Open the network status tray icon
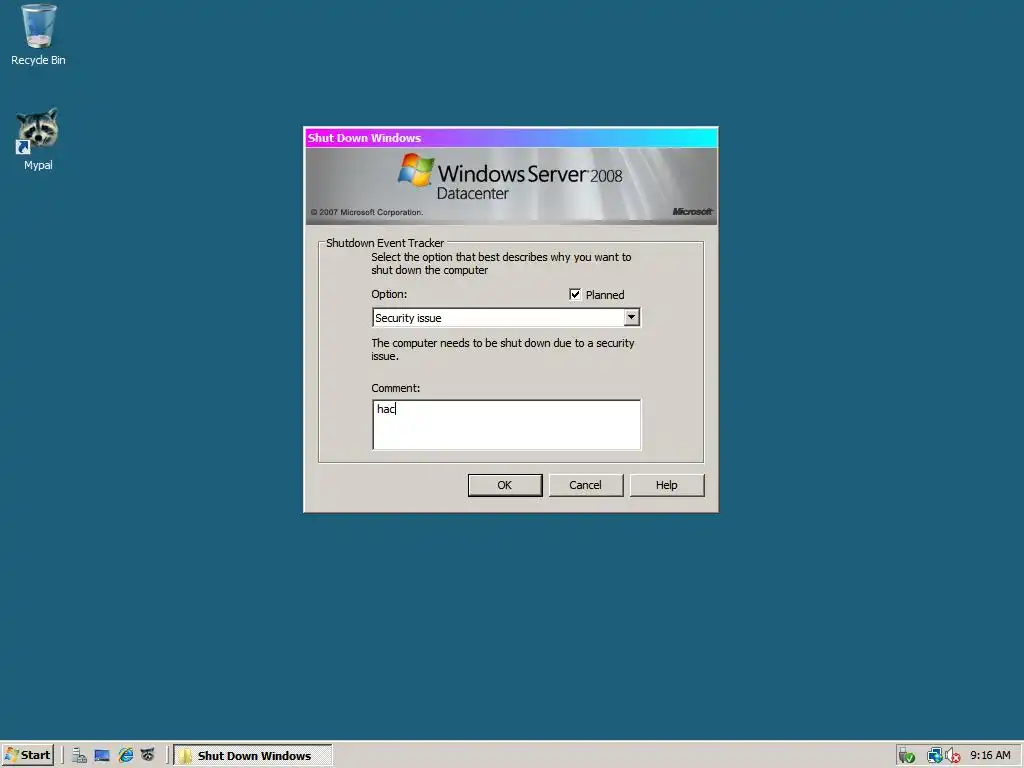Image resolution: width=1024 pixels, height=768 pixels. coord(935,756)
